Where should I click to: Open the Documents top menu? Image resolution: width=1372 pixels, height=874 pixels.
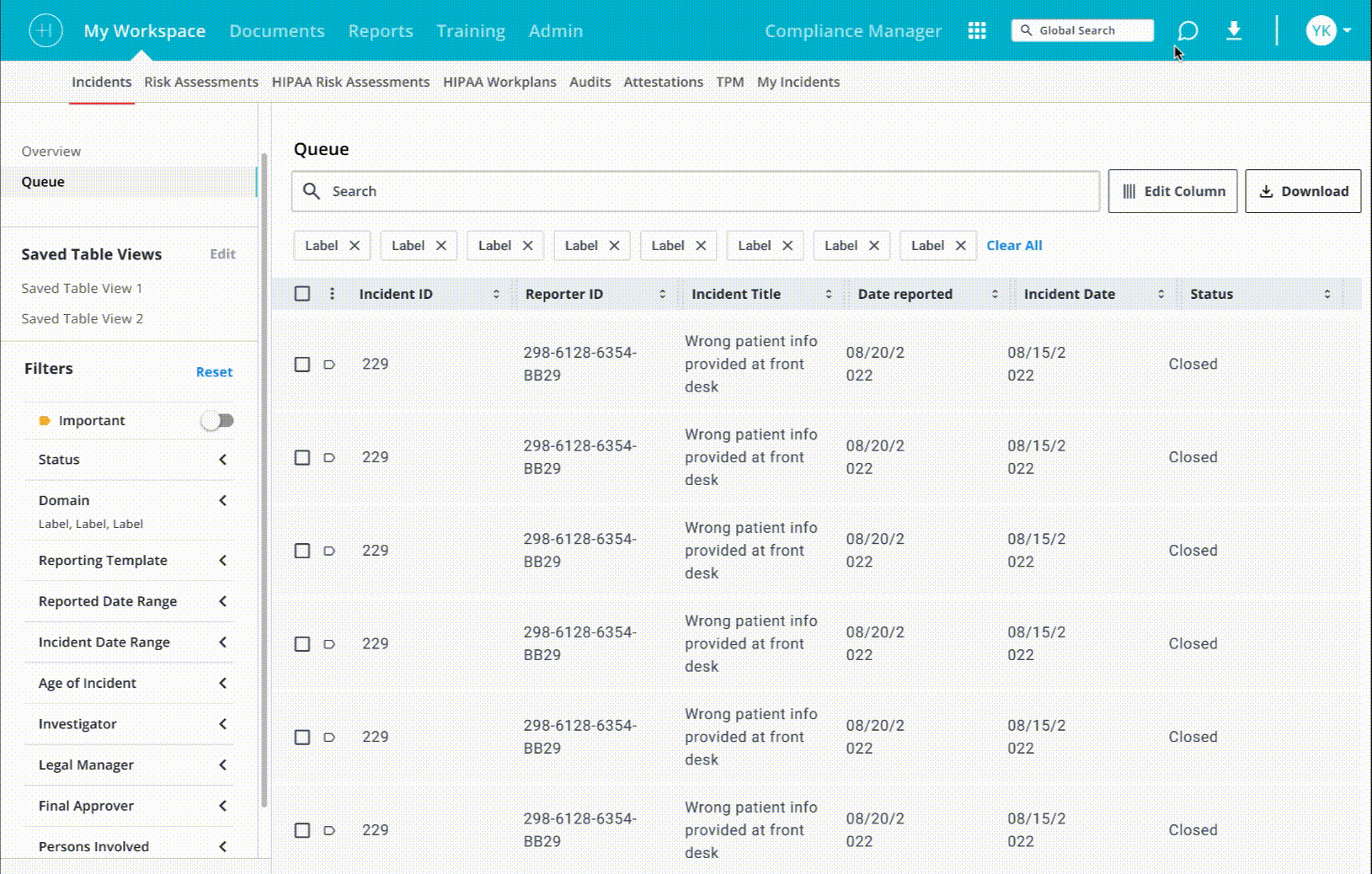tap(277, 31)
